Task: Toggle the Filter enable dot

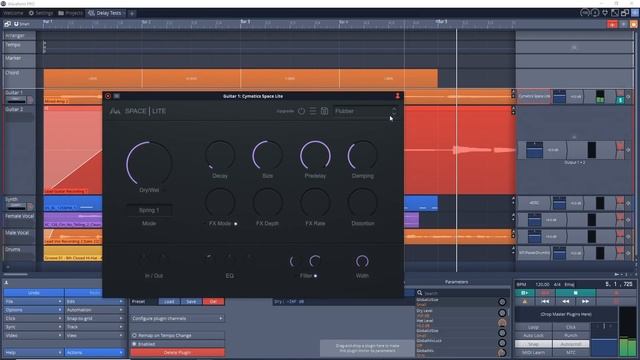Action: click(315, 276)
